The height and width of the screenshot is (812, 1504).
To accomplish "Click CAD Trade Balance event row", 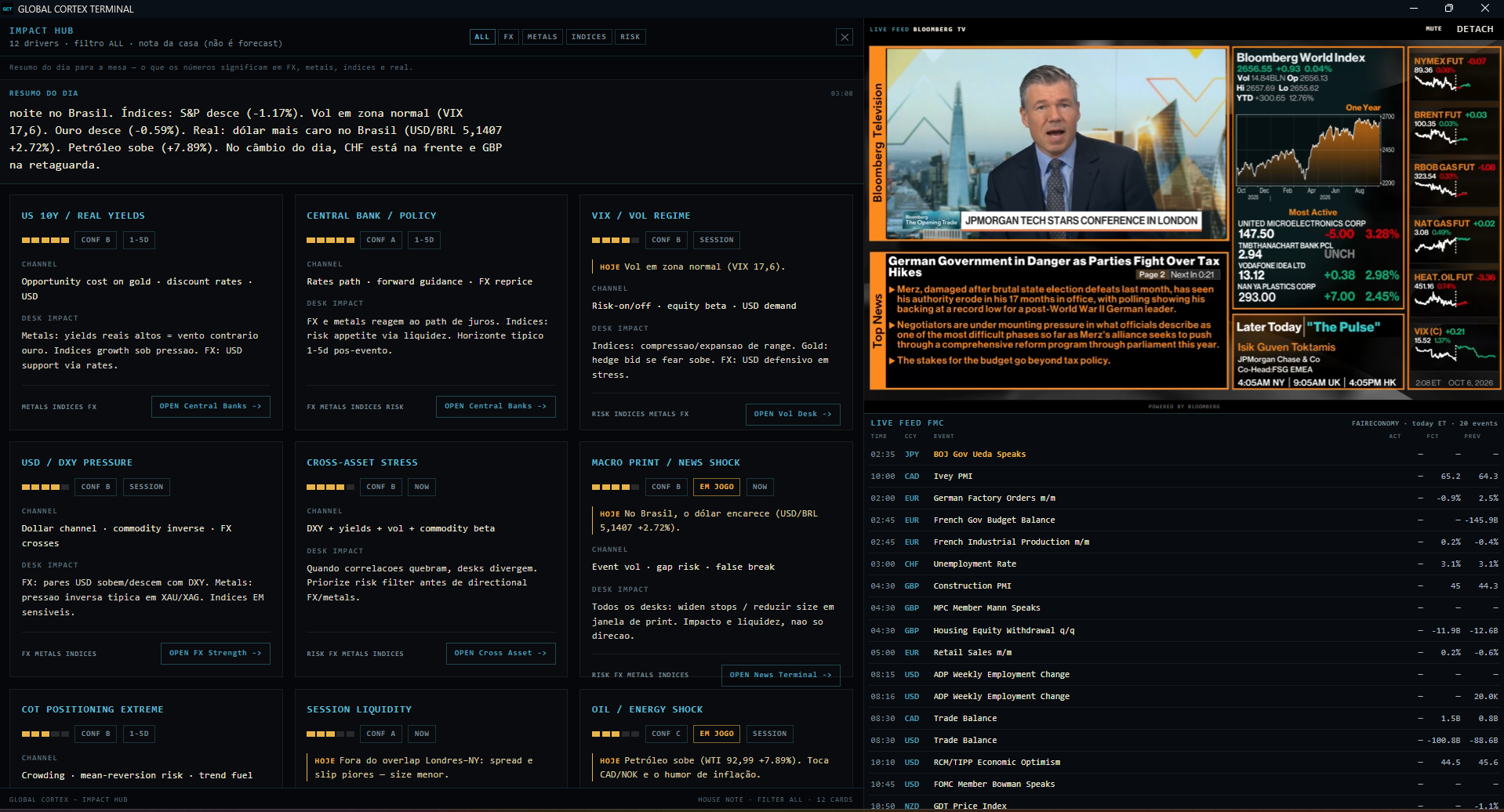I will 1184,719.
